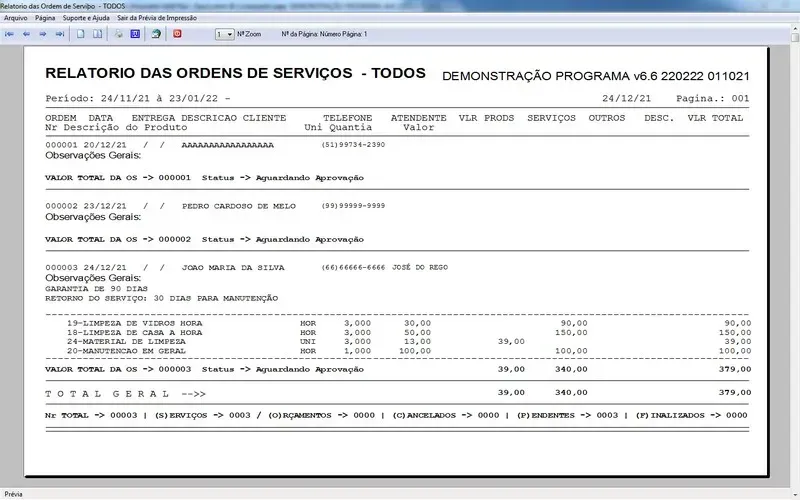Viewport: 800px width, 500px height.
Task: Open the Página menu
Action: (x=45, y=18)
